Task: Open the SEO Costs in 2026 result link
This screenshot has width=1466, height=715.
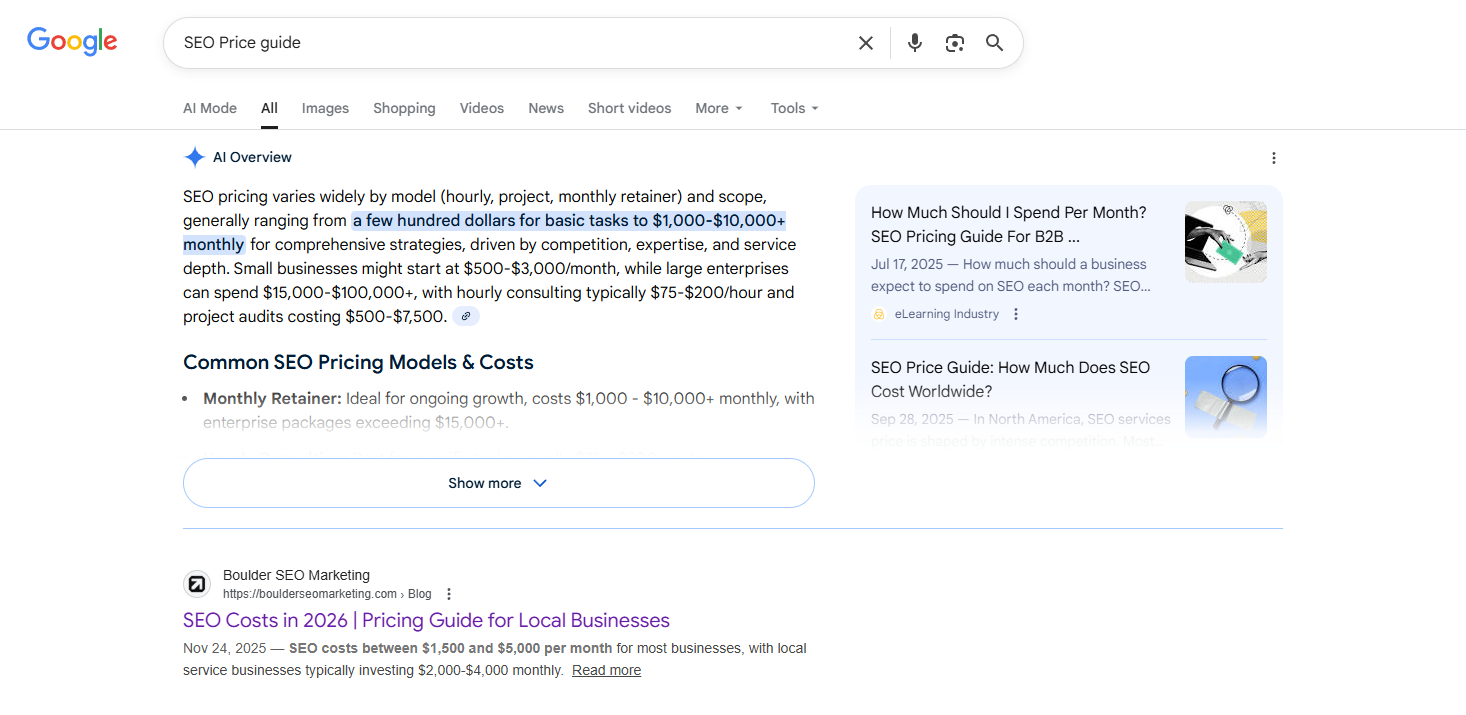Action: click(426, 620)
